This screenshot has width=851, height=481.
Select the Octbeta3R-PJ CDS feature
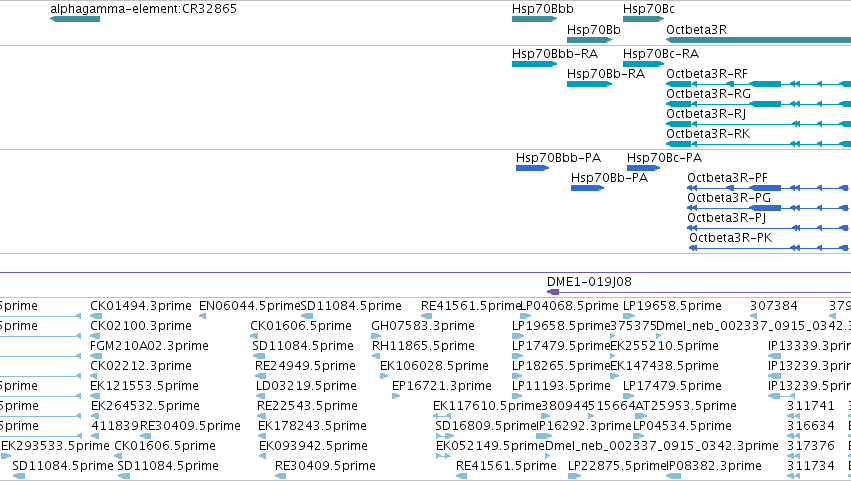point(769,229)
